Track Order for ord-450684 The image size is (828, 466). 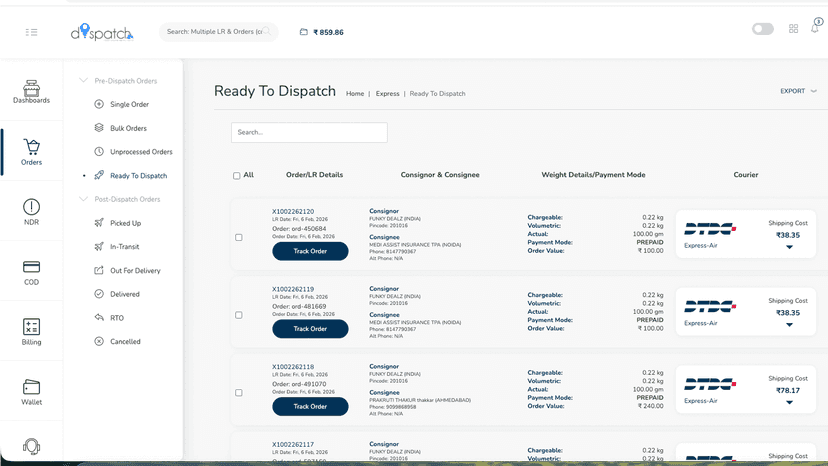[310, 251]
